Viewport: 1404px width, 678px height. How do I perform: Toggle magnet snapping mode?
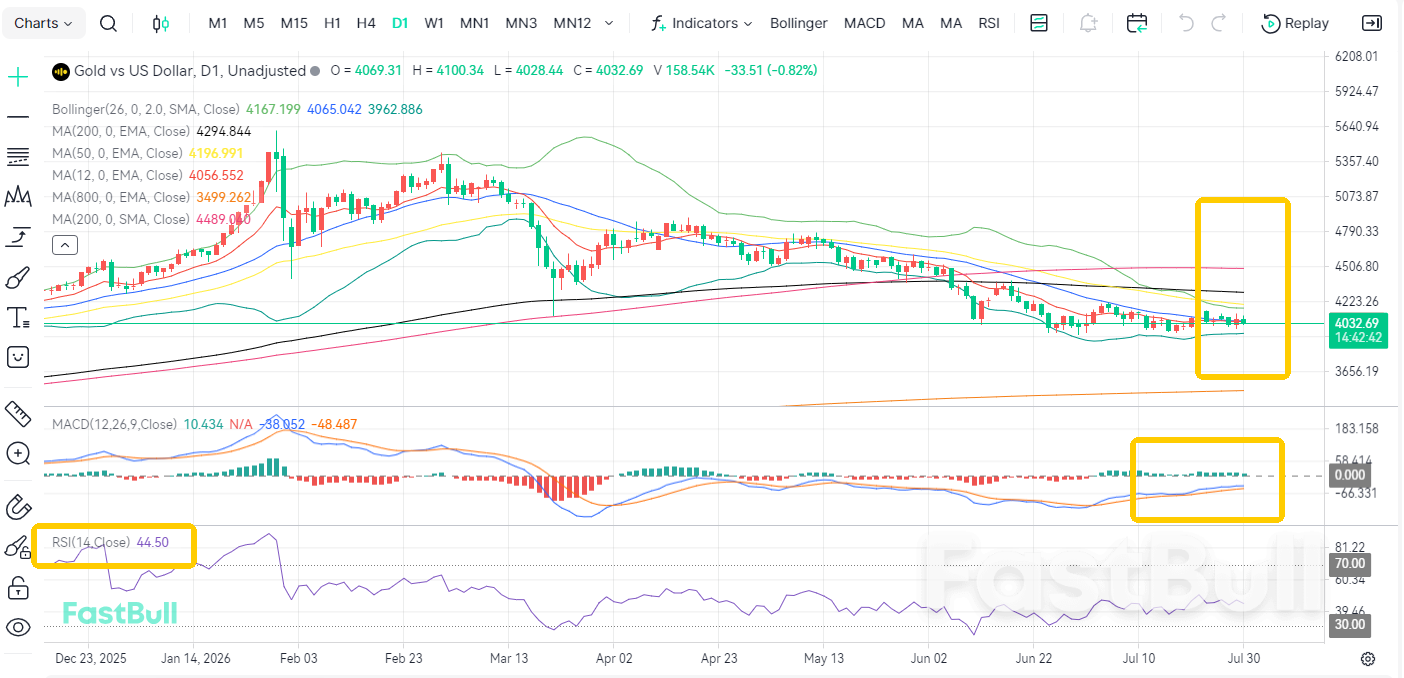pos(18,507)
